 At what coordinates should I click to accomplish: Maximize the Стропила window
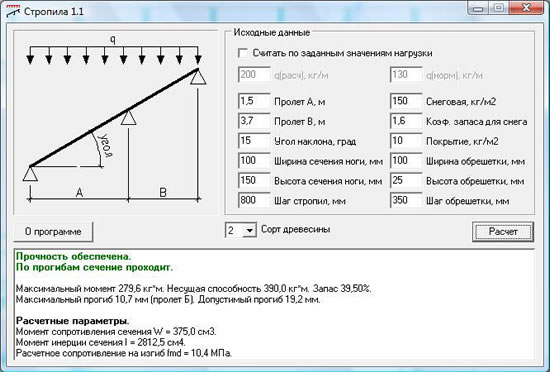click(x=498, y=8)
